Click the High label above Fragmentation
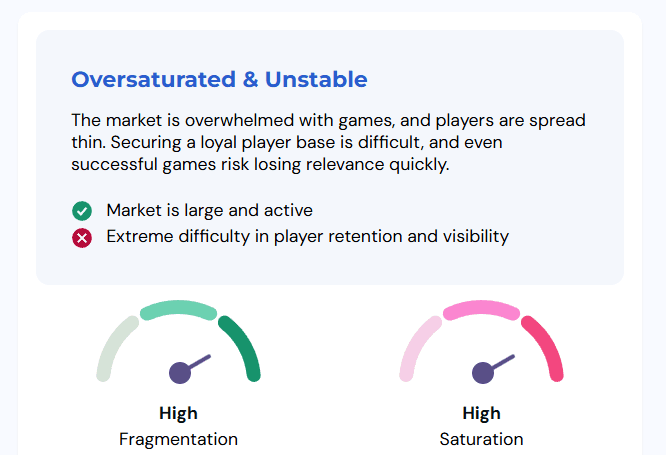The height and width of the screenshot is (455, 666). pos(178,413)
